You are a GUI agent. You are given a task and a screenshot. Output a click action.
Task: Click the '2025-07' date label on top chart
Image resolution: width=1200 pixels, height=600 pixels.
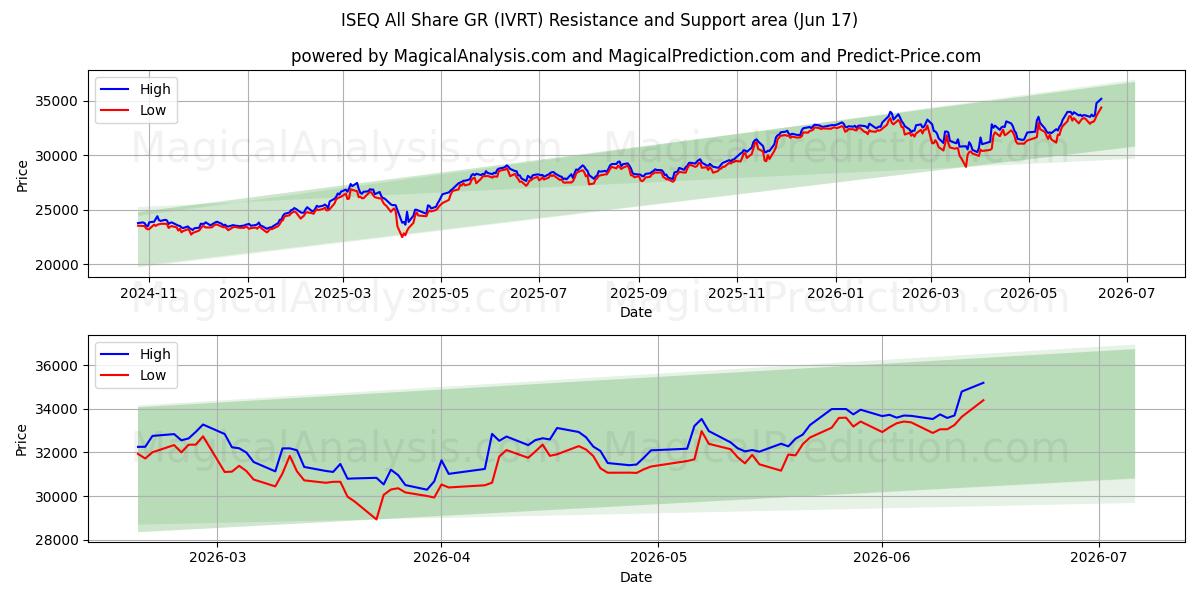[x=539, y=294]
